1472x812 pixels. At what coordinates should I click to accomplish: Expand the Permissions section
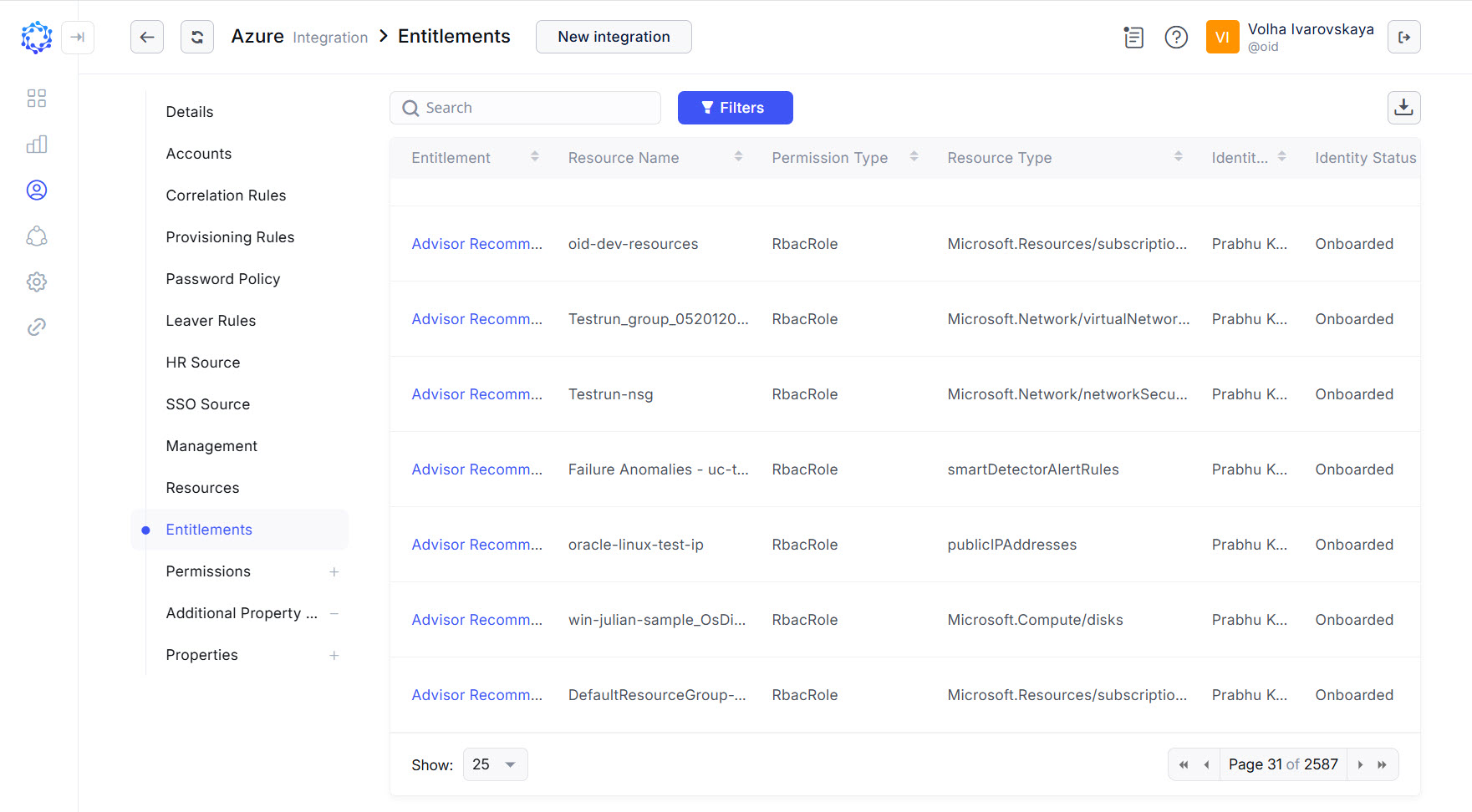click(x=334, y=572)
